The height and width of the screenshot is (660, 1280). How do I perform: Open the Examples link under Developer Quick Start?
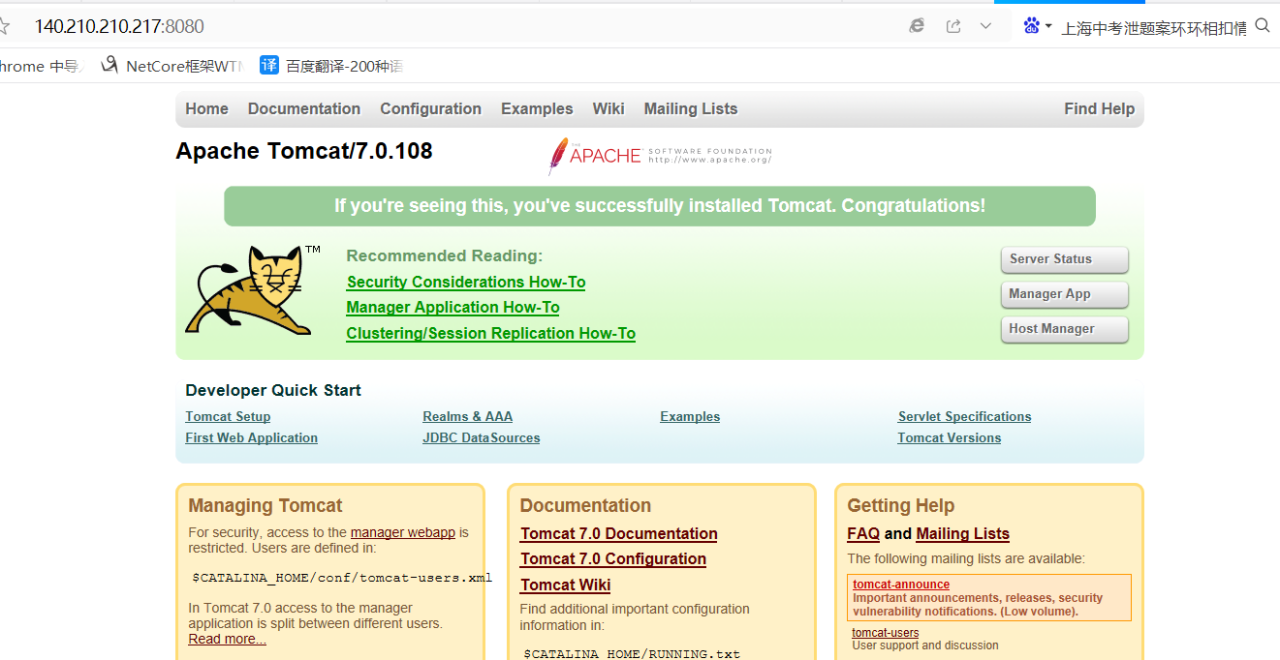[690, 417]
